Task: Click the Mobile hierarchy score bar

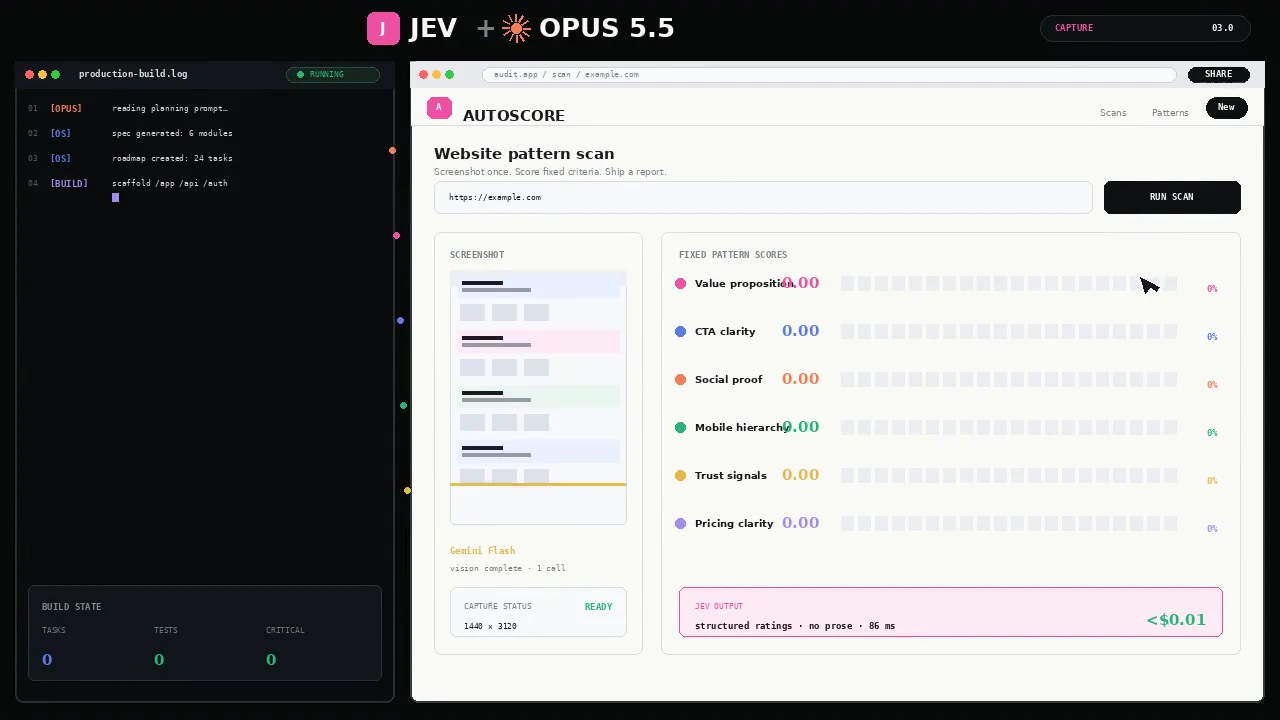Action: pos(1009,428)
